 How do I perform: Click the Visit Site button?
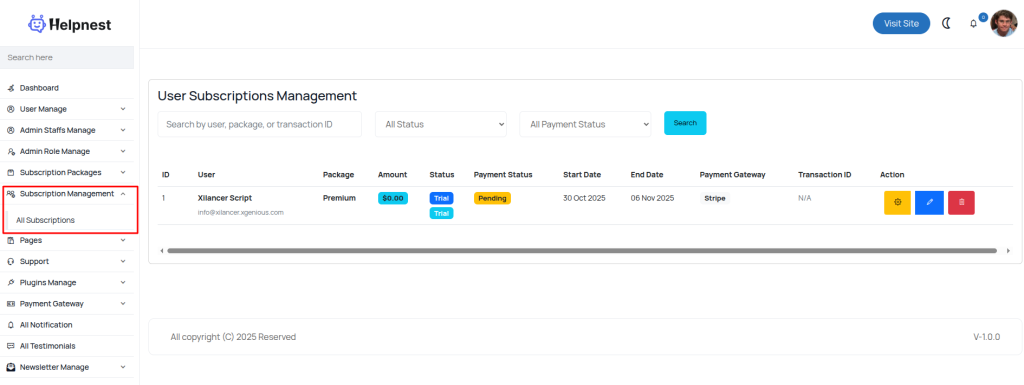click(901, 23)
